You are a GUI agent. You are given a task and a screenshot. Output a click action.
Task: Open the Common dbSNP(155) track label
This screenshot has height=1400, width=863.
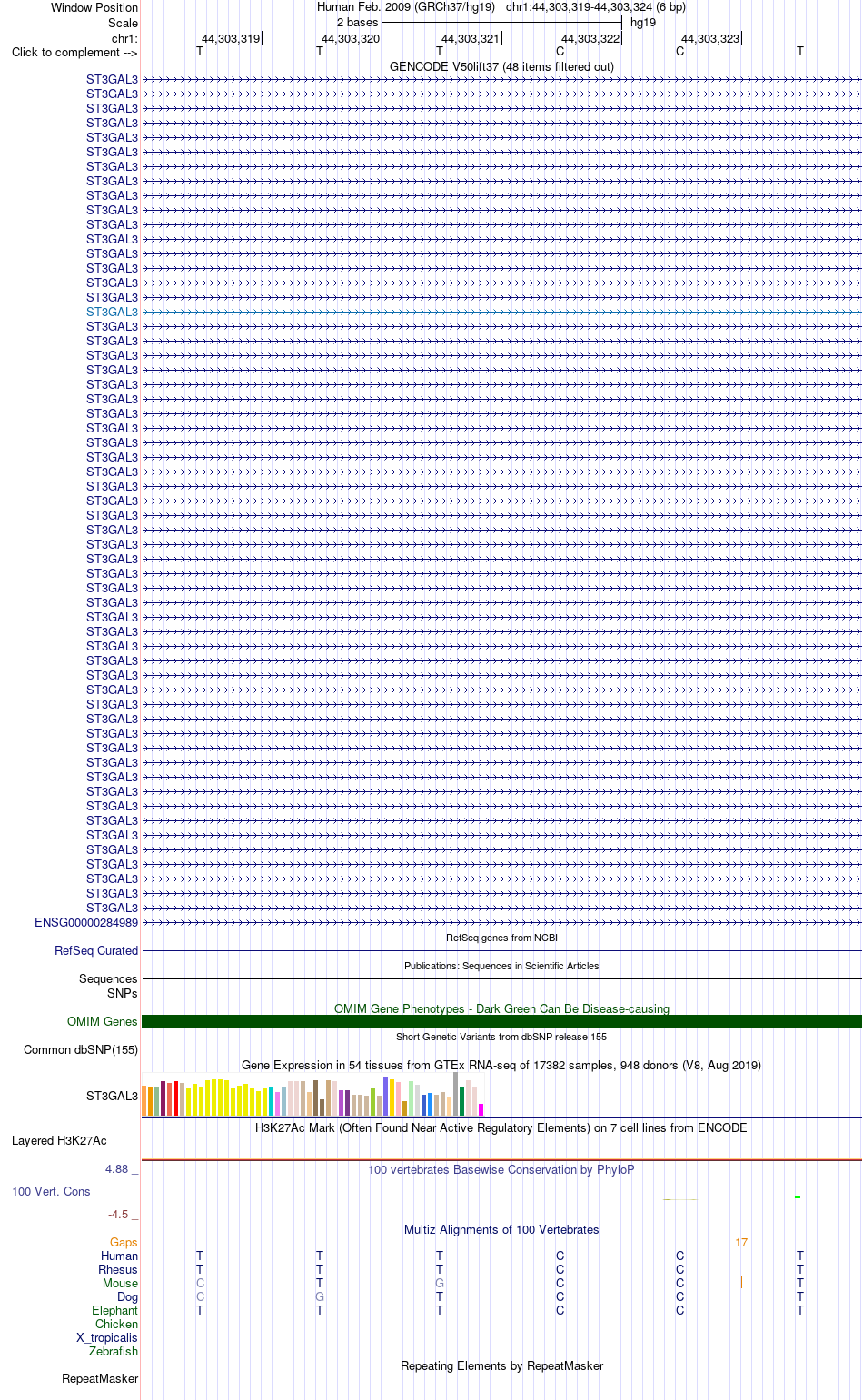[x=81, y=1049]
